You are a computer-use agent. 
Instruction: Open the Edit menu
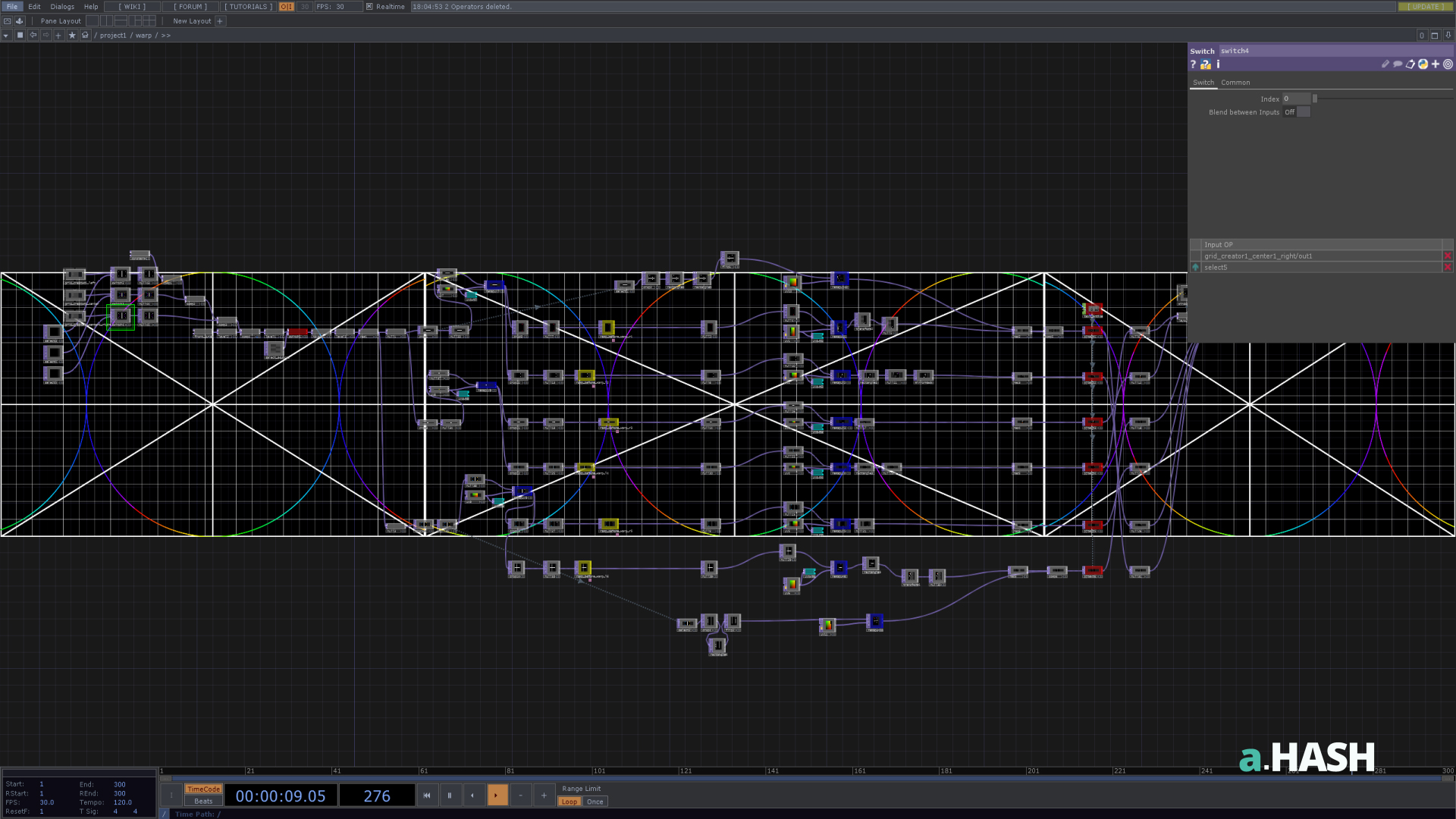(34, 6)
